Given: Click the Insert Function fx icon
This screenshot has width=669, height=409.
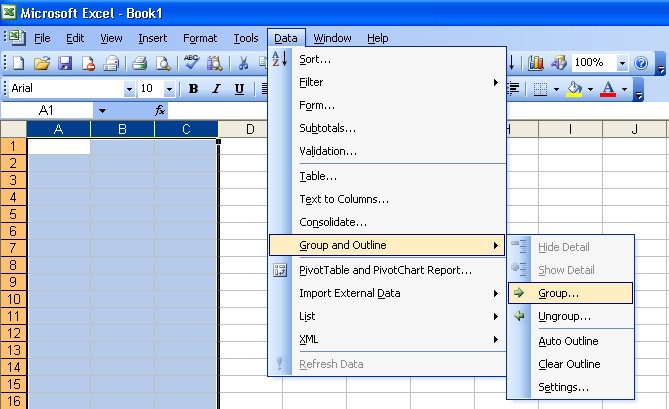Looking at the screenshot, I should [160, 110].
